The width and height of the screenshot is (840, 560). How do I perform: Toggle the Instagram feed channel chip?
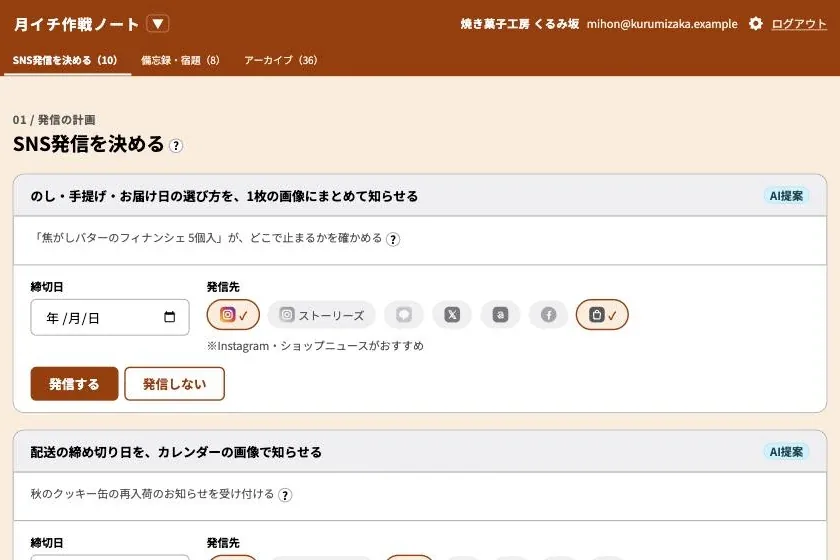pyautogui.click(x=233, y=315)
